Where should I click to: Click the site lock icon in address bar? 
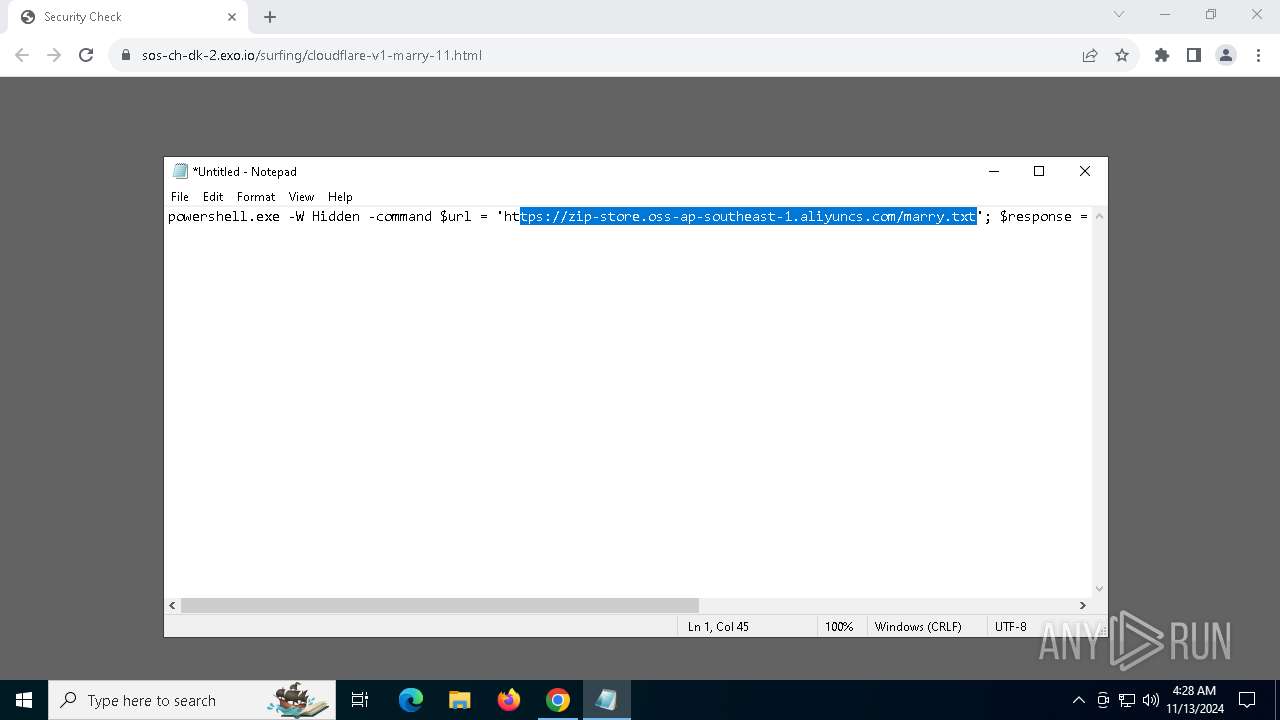[x=126, y=55]
